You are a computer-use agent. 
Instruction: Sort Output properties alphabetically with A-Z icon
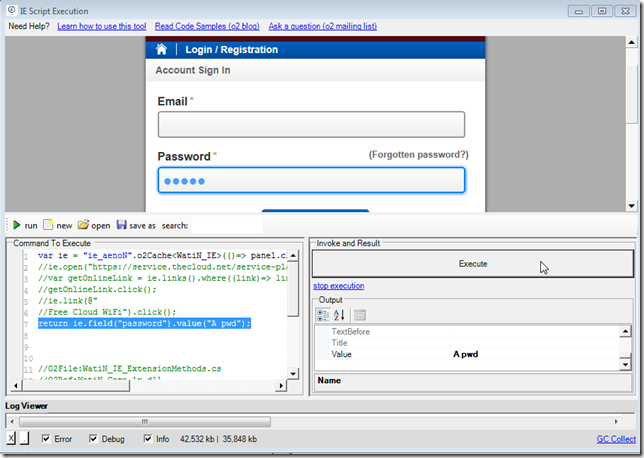[x=339, y=315]
